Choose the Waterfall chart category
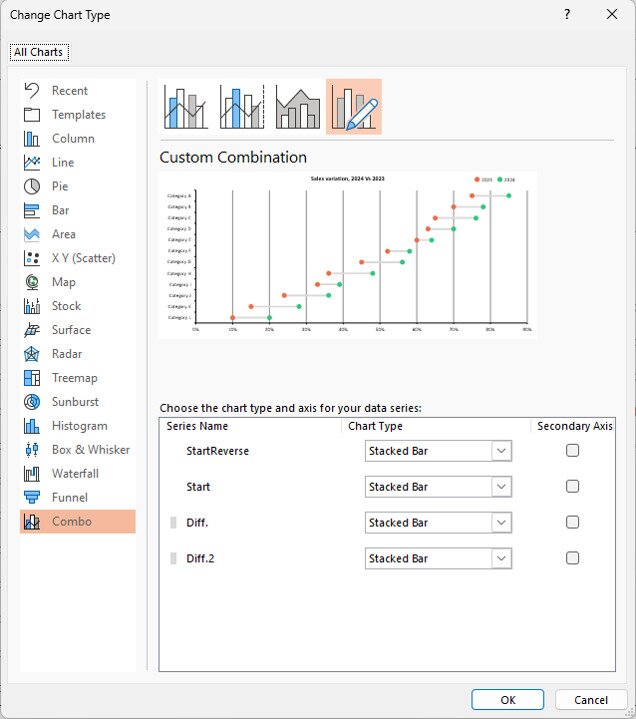This screenshot has height=719, width=636. coord(77,474)
